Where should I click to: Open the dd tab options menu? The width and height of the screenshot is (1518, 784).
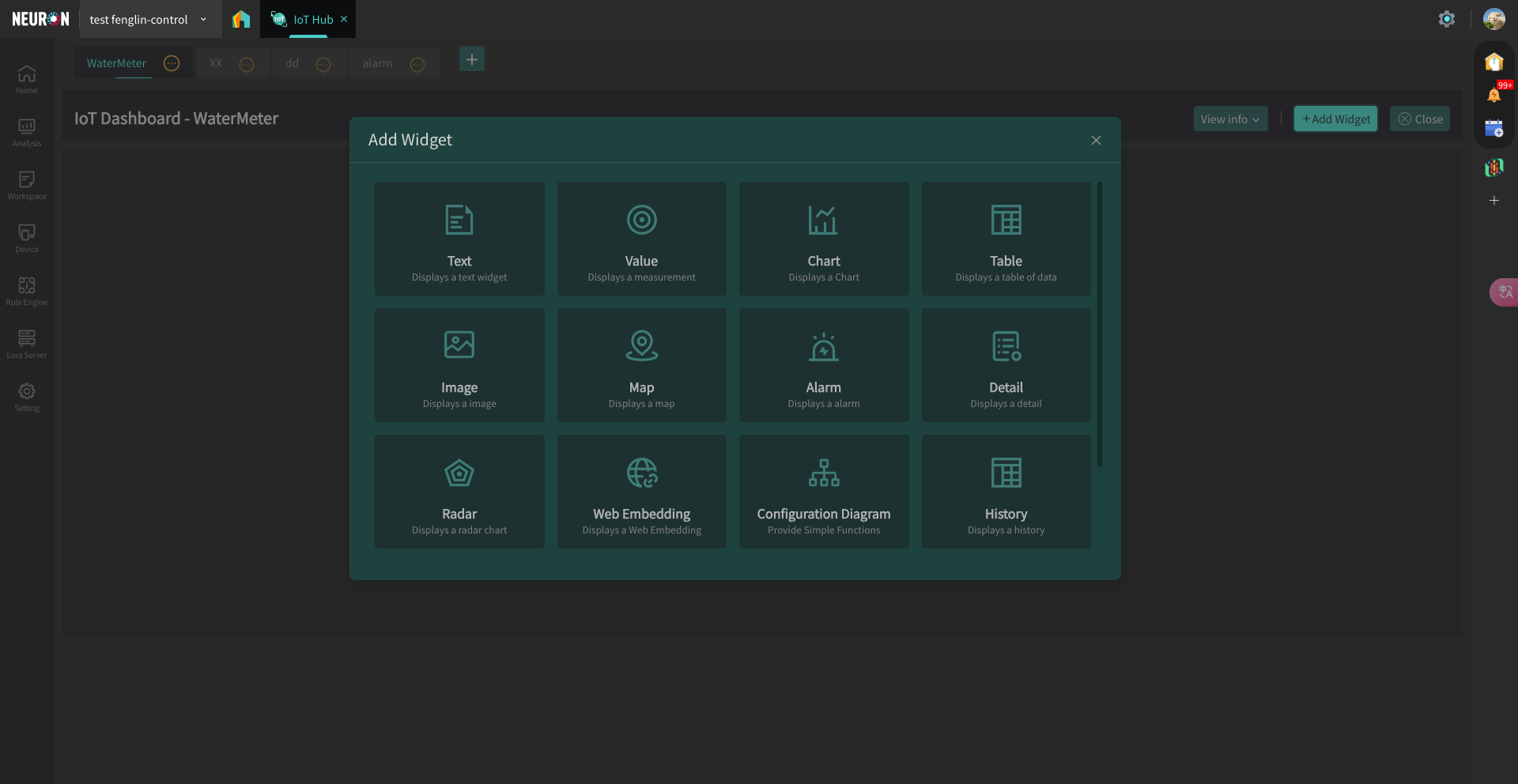point(323,64)
